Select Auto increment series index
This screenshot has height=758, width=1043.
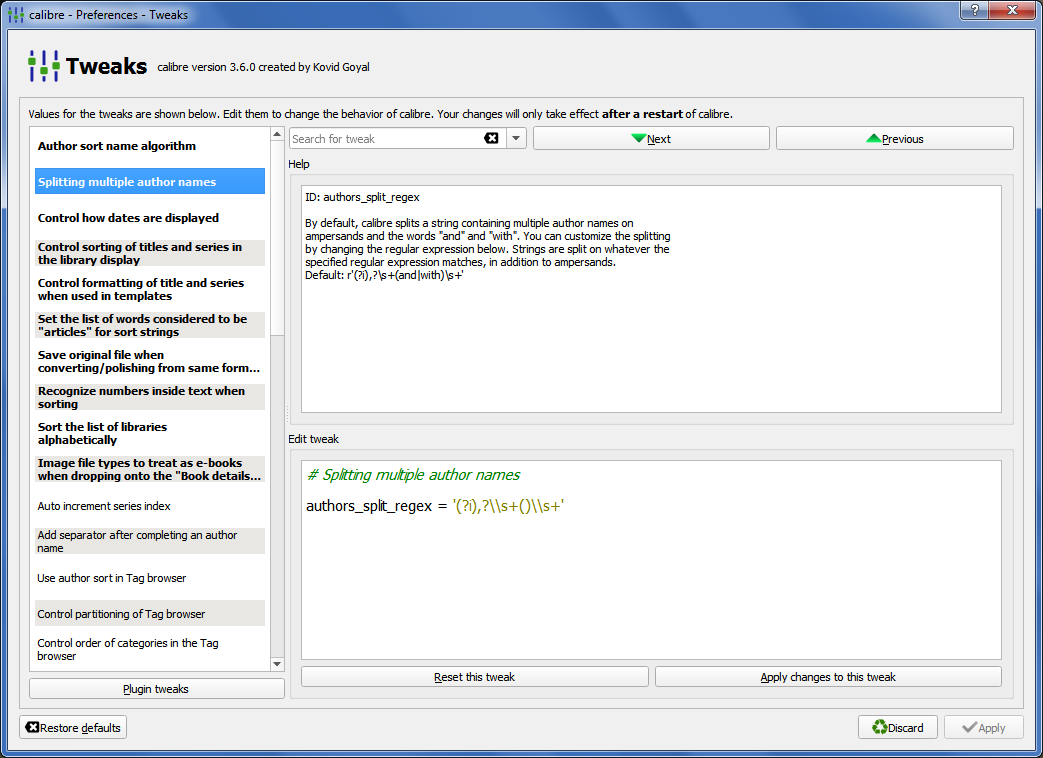(150, 506)
